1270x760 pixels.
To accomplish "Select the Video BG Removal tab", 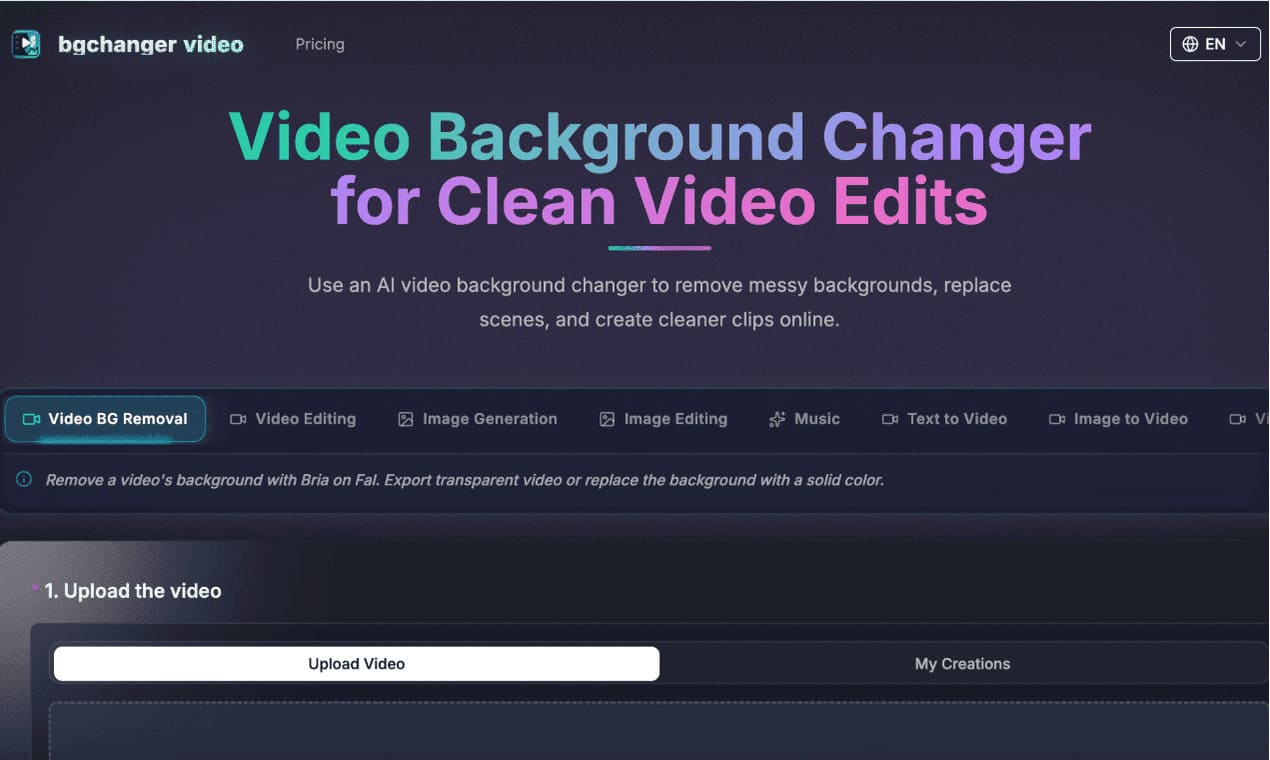I will [105, 419].
